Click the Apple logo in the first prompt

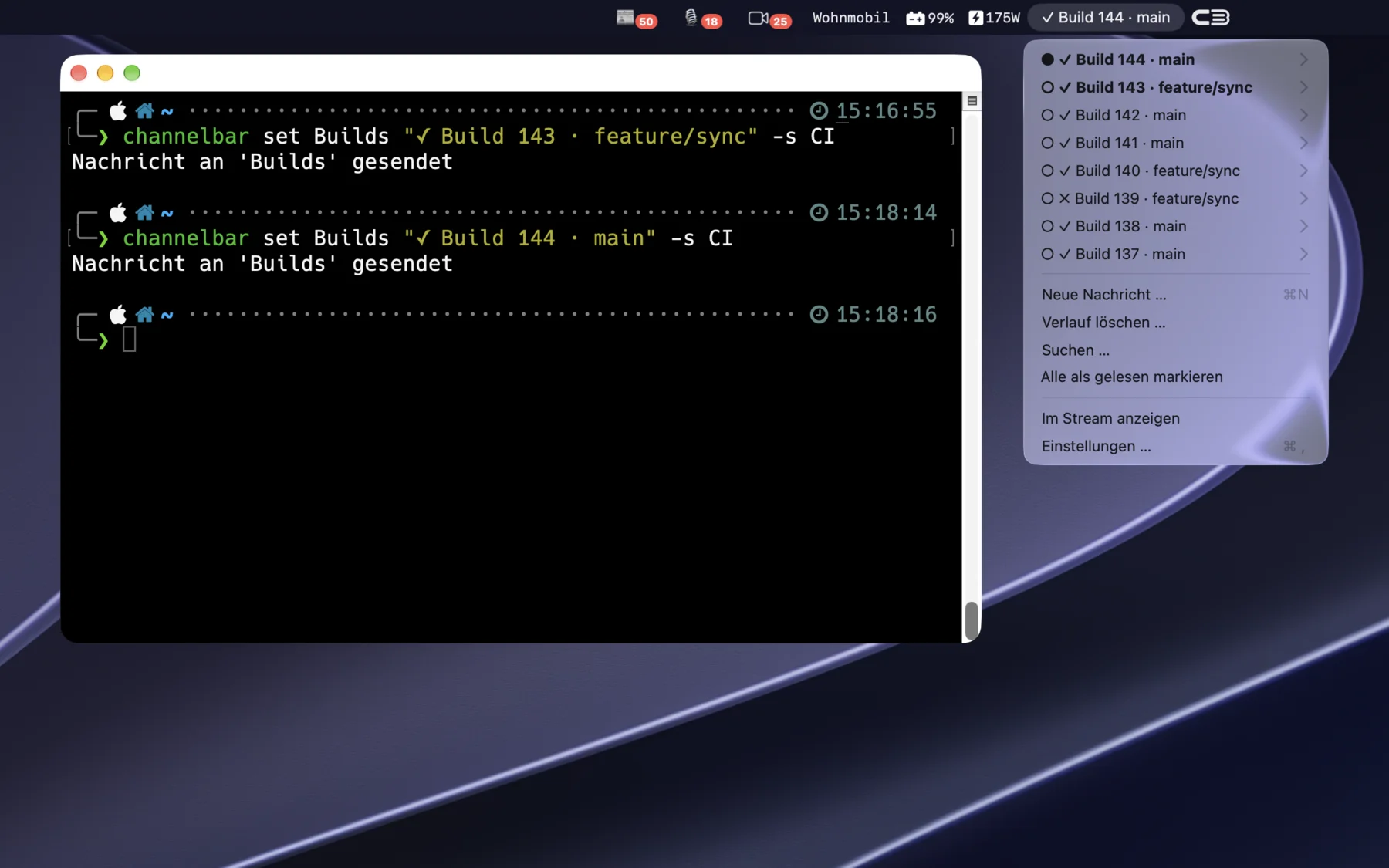click(x=118, y=110)
